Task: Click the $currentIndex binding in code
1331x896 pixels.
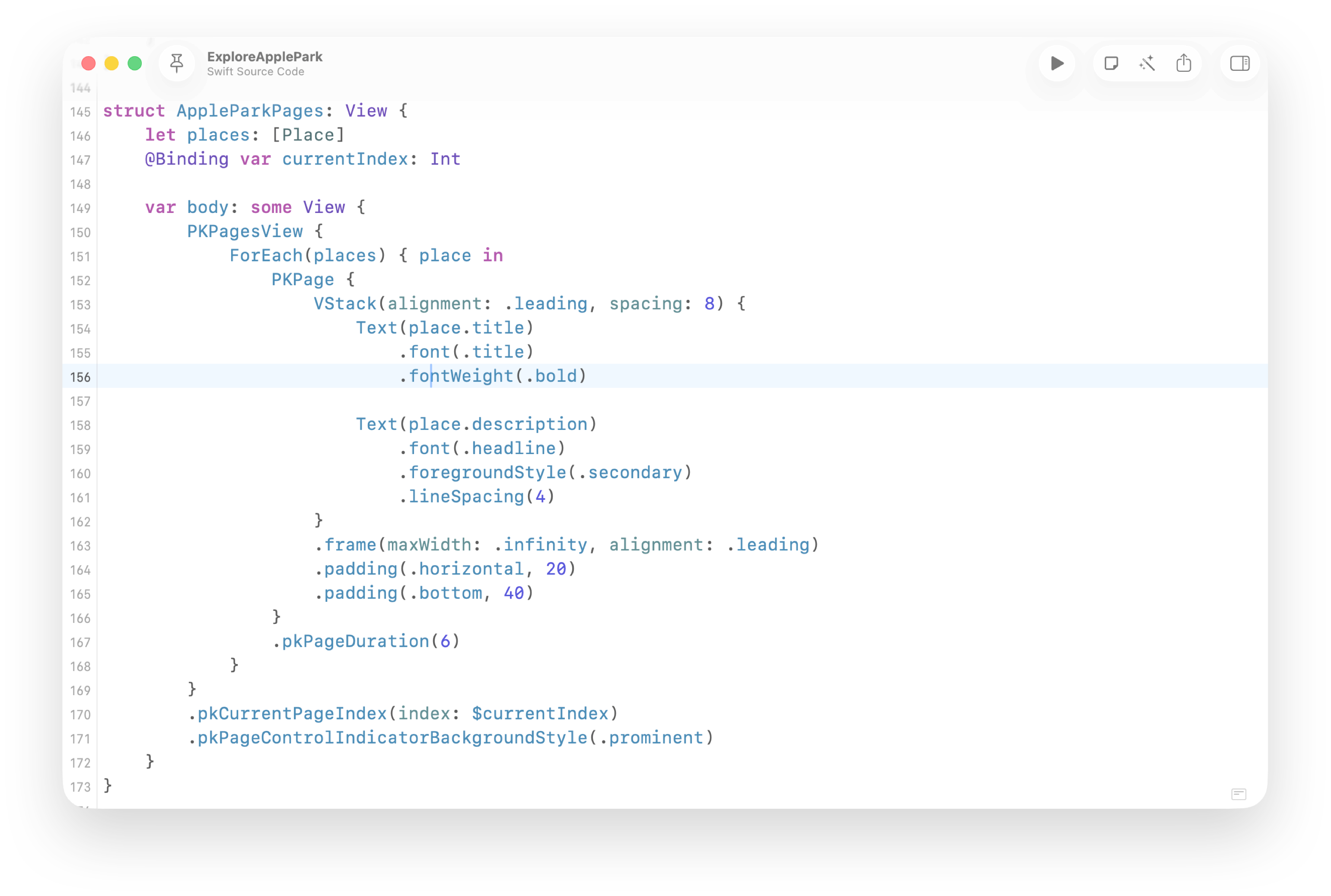Action: click(539, 714)
